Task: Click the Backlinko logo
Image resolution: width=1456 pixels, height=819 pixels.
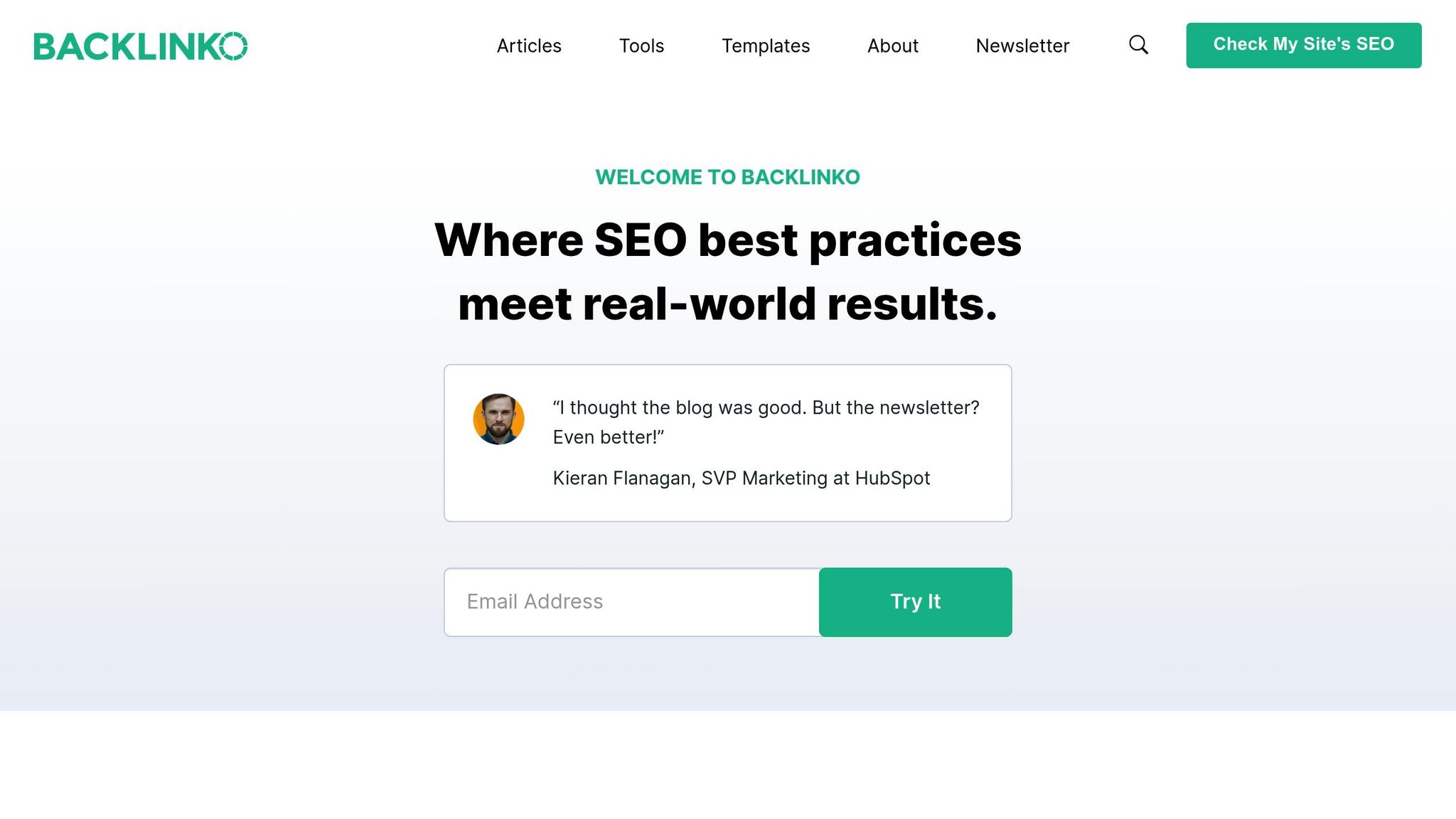Action: coord(141,45)
